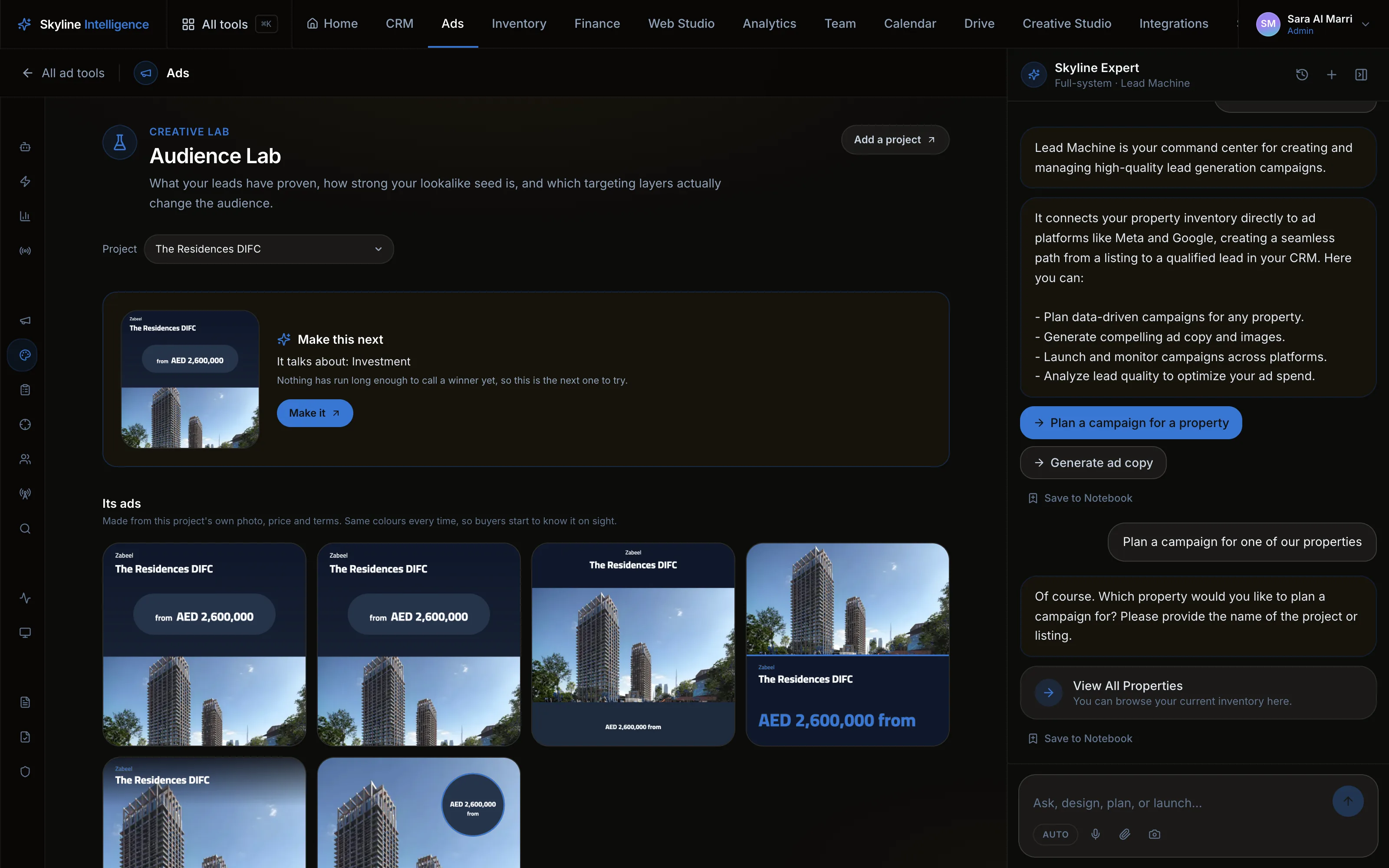Open the clipboard list sidebar icon

point(25,390)
